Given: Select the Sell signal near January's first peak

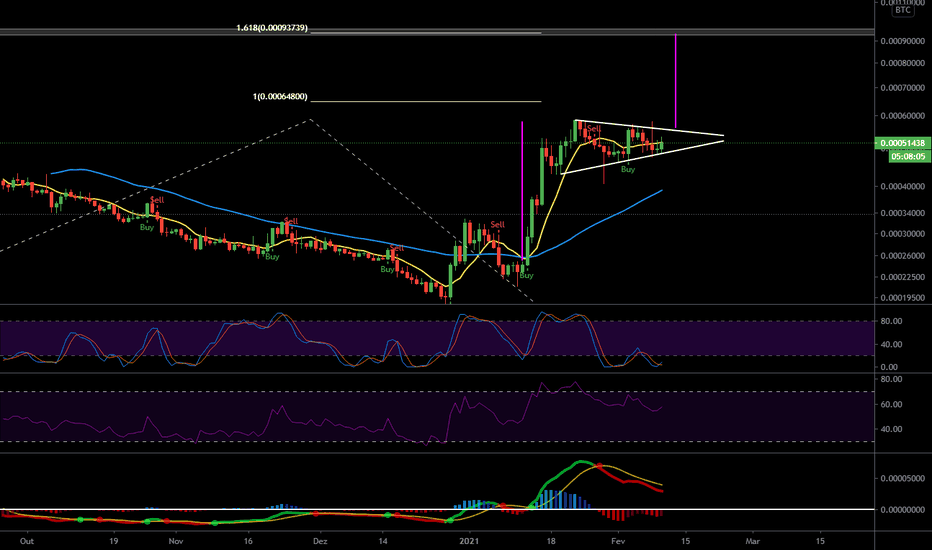Looking at the screenshot, I should click(x=498, y=224).
